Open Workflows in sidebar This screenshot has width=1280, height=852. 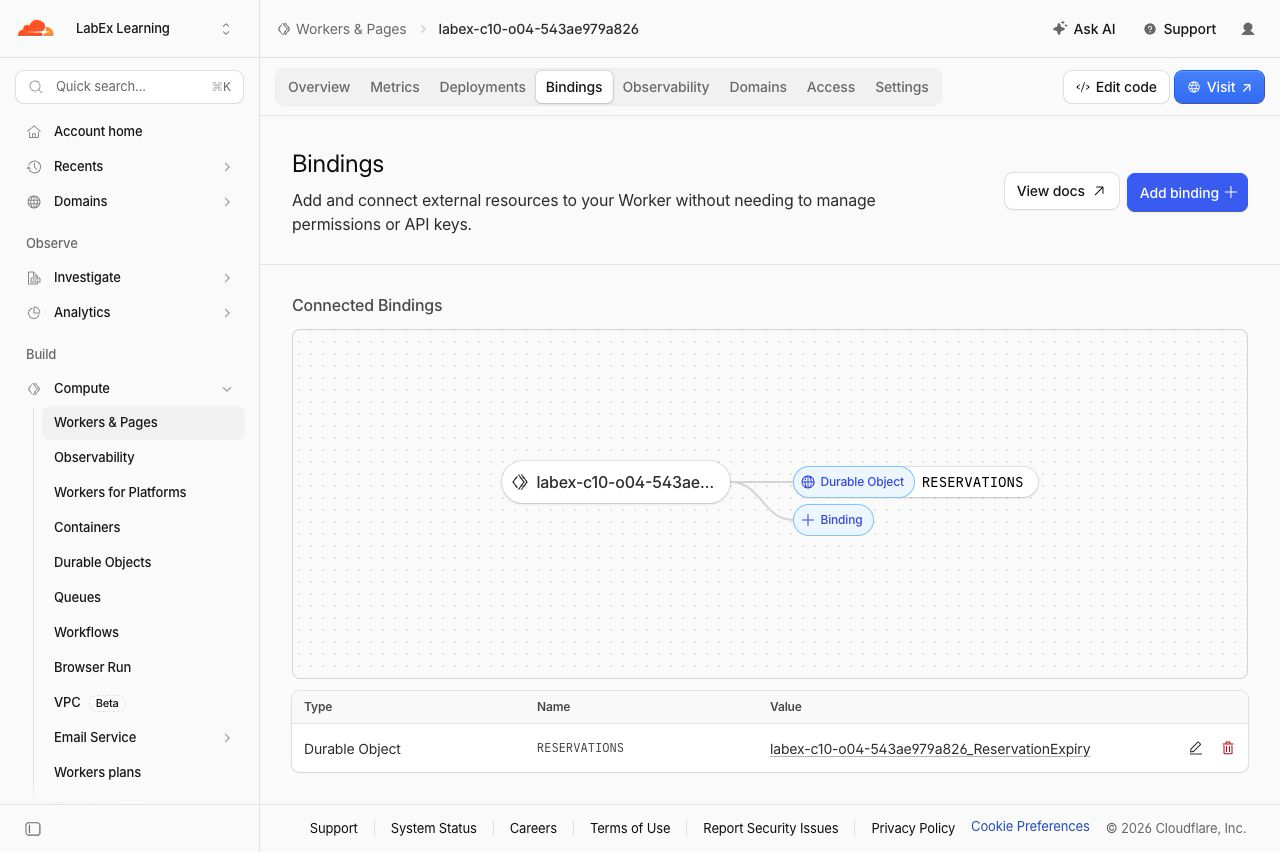(x=143, y=632)
